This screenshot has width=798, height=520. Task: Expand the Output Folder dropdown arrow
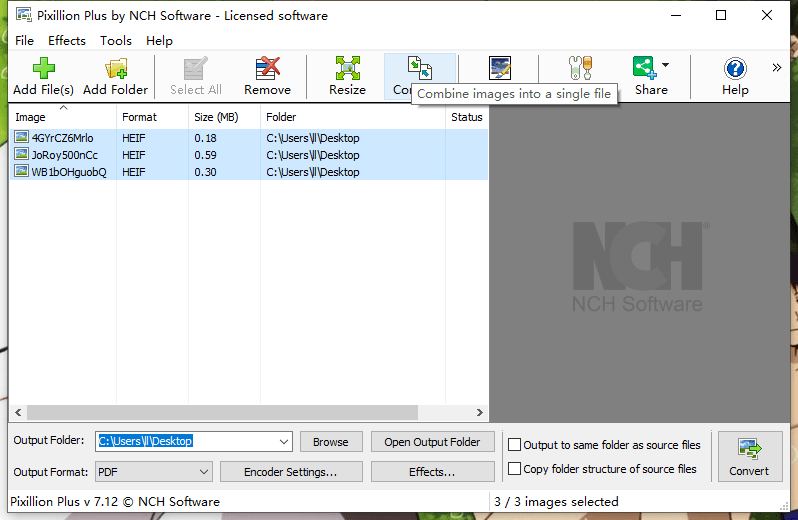pos(284,442)
